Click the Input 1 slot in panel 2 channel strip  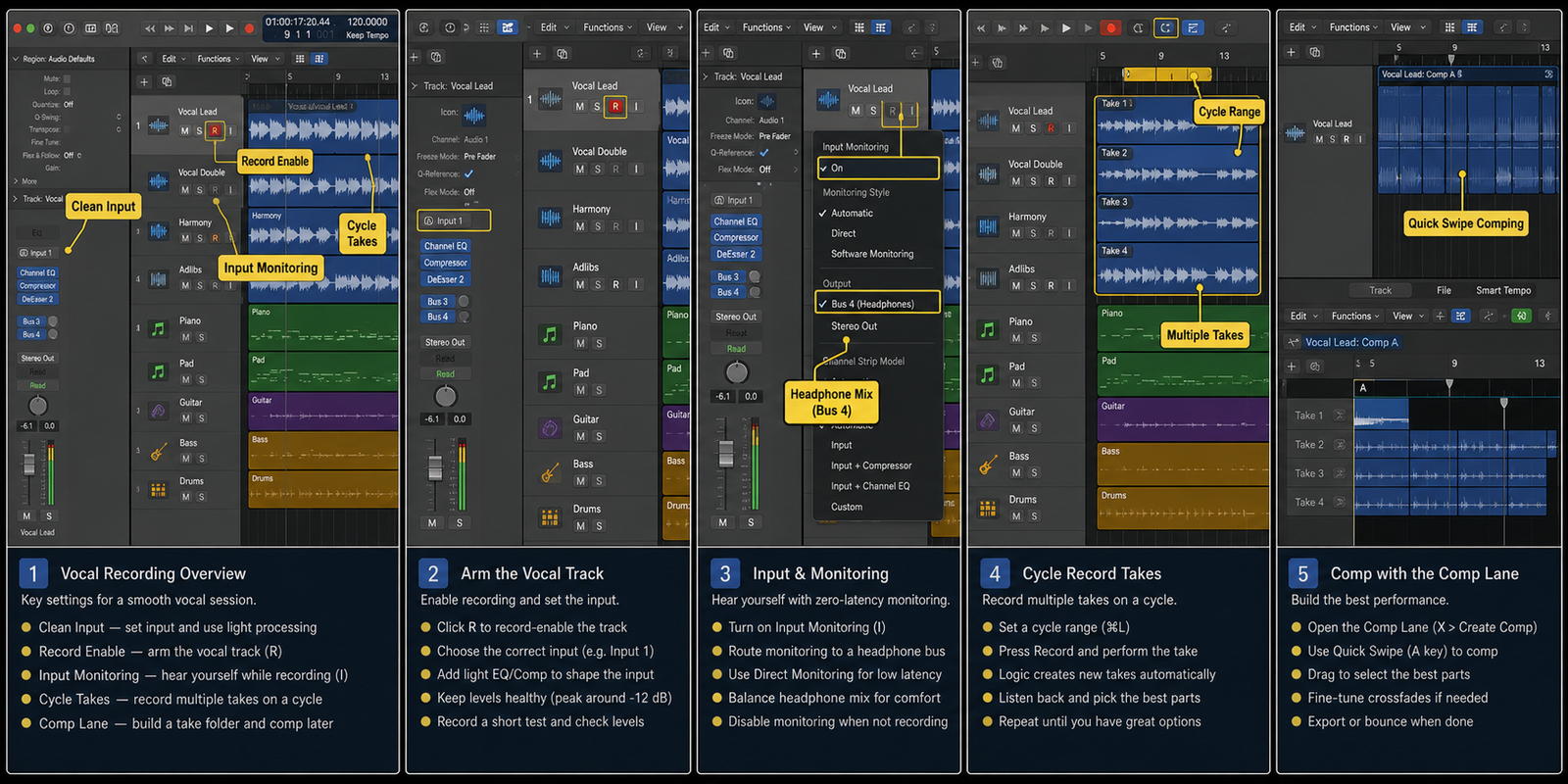(x=454, y=220)
